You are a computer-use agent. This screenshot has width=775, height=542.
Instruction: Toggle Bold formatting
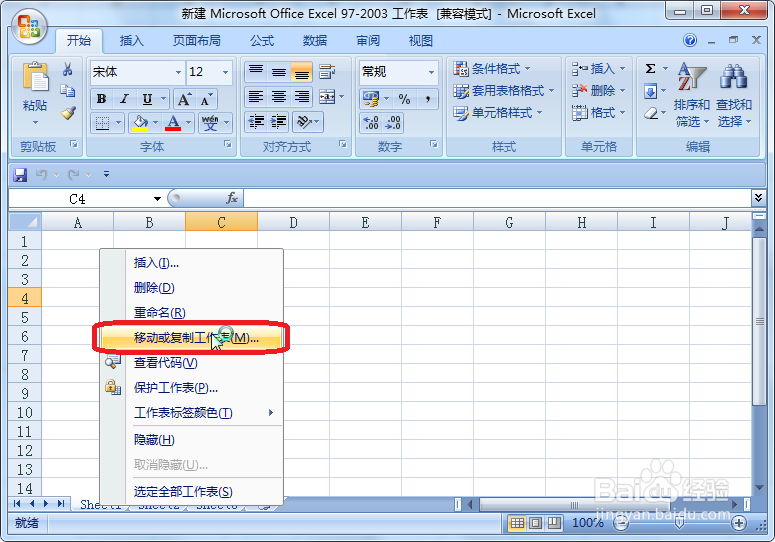(x=101, y=99)
